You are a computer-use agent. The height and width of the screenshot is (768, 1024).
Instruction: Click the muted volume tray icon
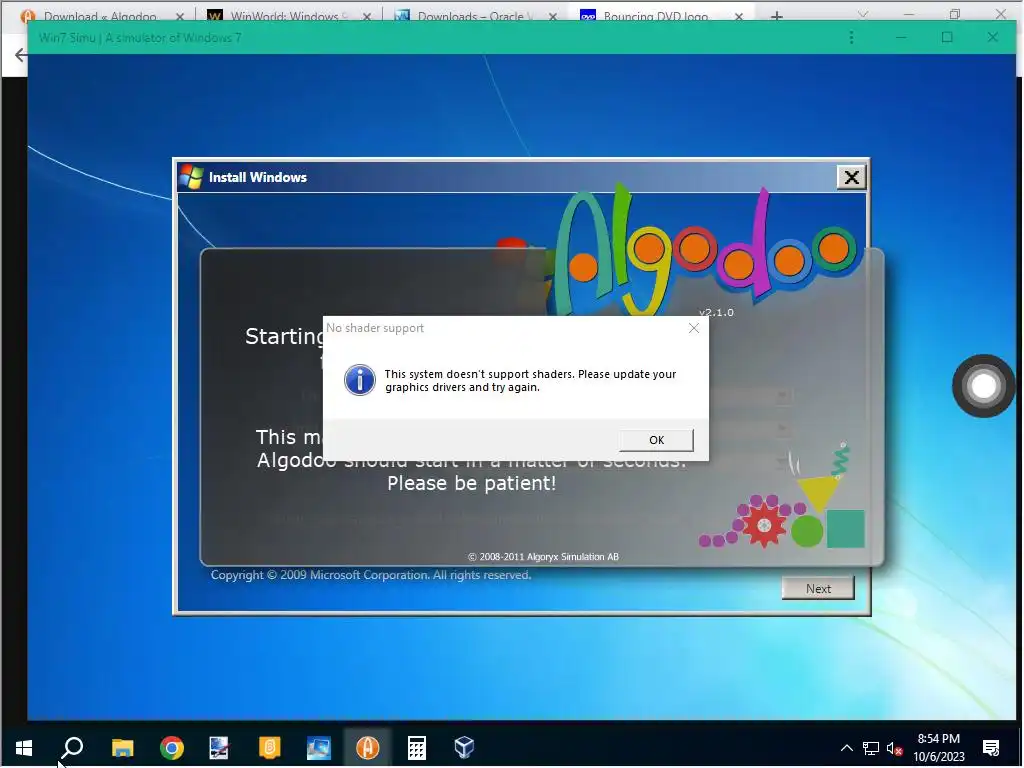point(895,748)
